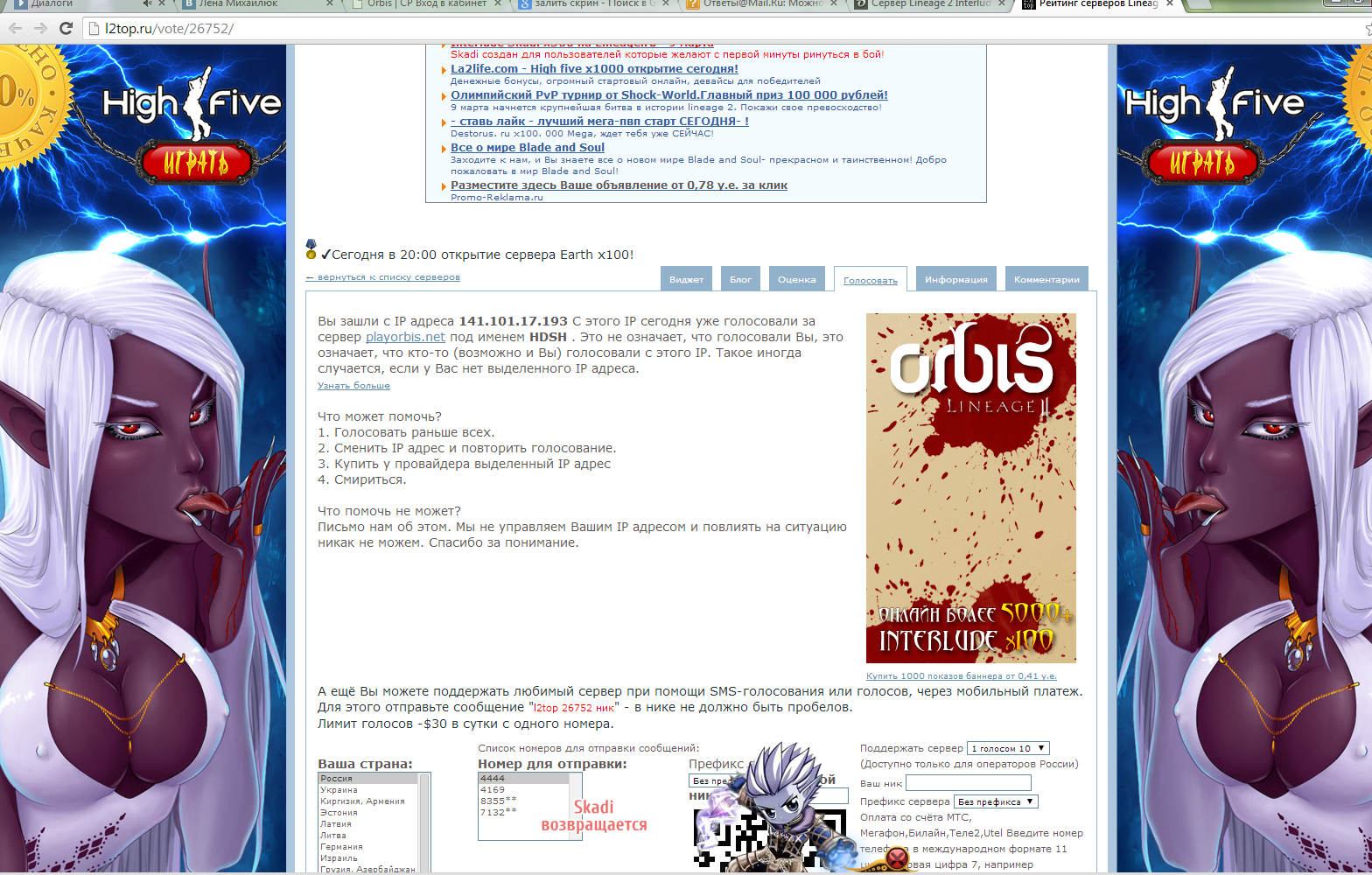
Task: Select Германия in the country list
Action: tap(367, 846)
